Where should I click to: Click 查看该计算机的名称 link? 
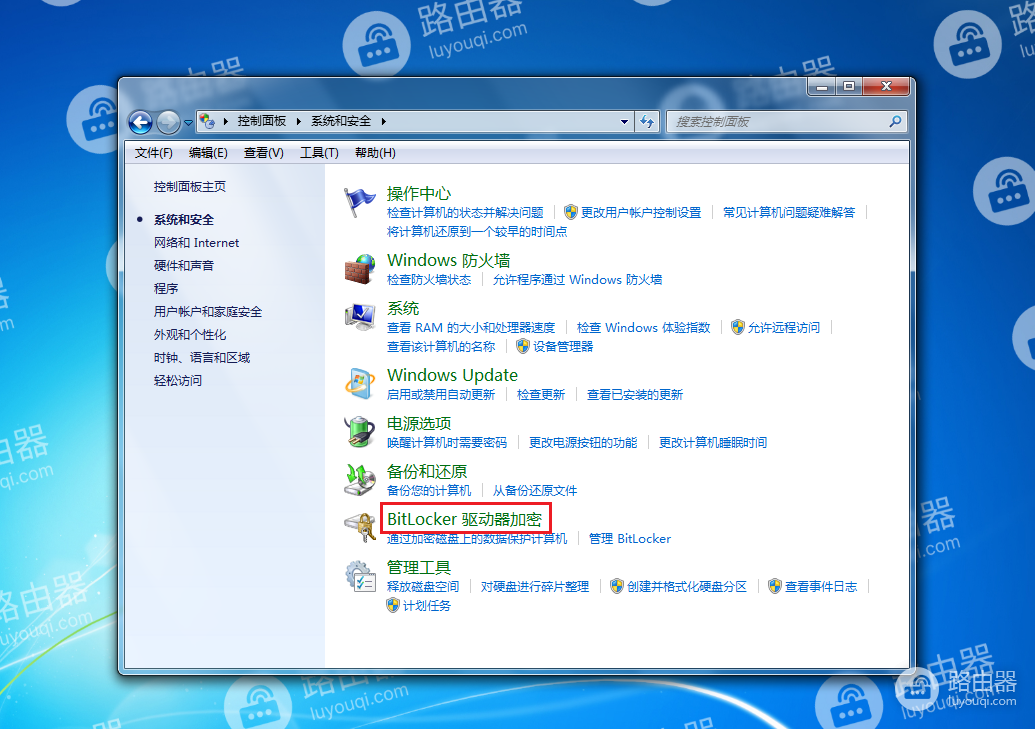tap(440, 347)
